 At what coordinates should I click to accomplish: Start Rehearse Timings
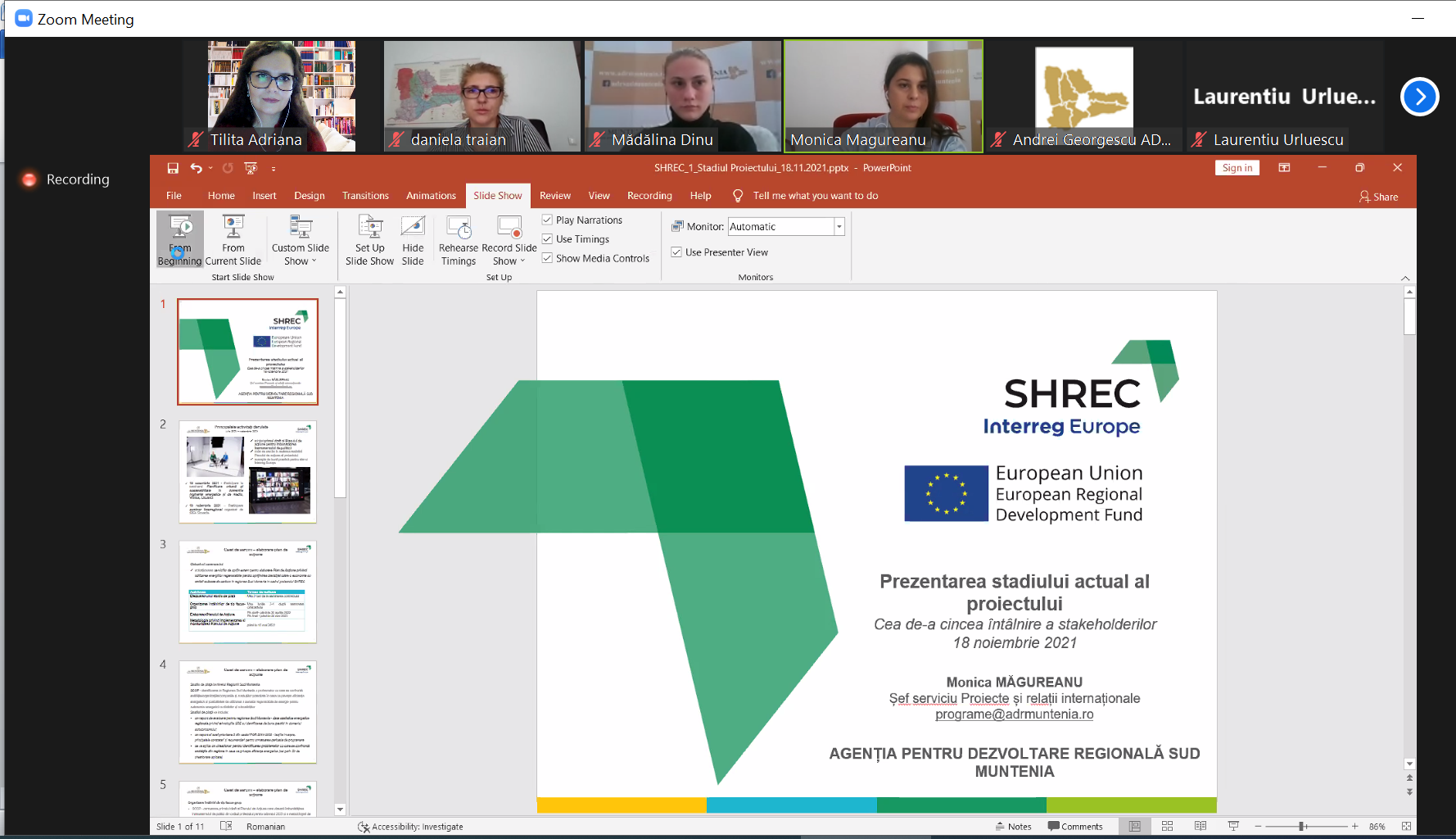coord(459,239)
